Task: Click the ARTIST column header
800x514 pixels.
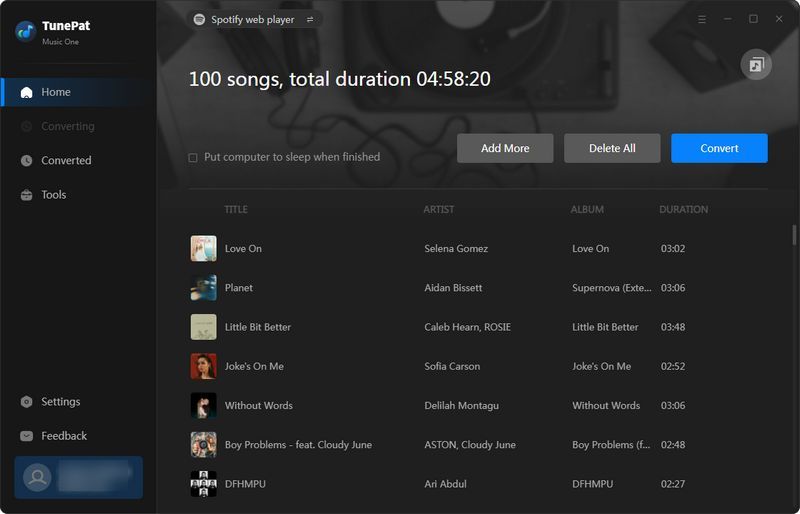Action: (439, 209)
